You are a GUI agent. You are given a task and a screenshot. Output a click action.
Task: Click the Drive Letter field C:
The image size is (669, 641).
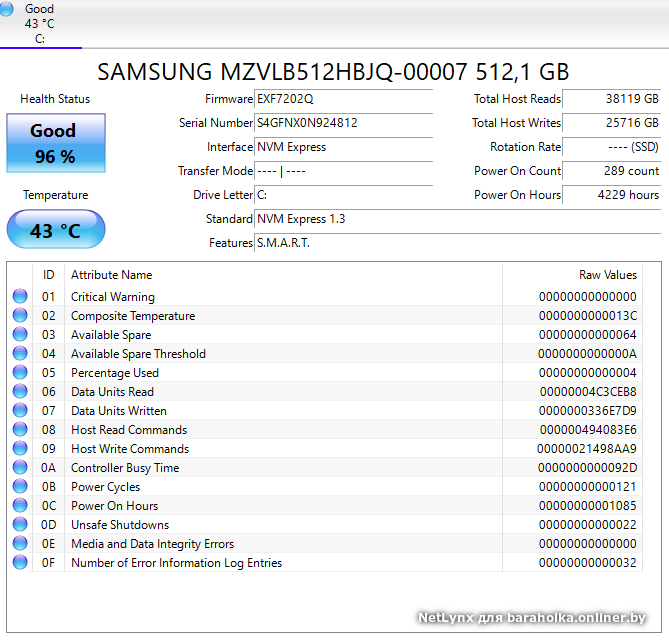click(x=343, y=195)
